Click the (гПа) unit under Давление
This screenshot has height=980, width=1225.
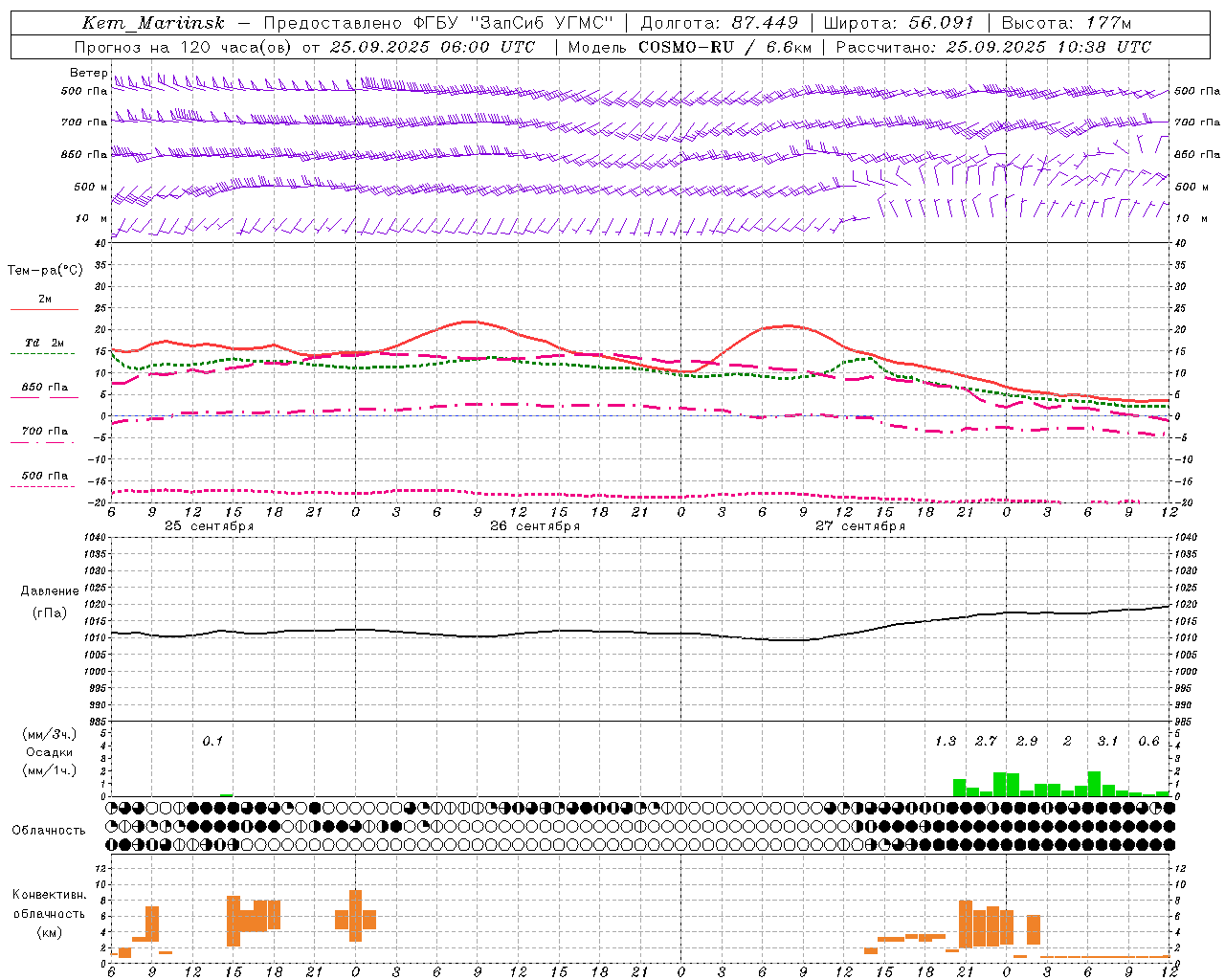pyautogui.click(x=50, y=613)
